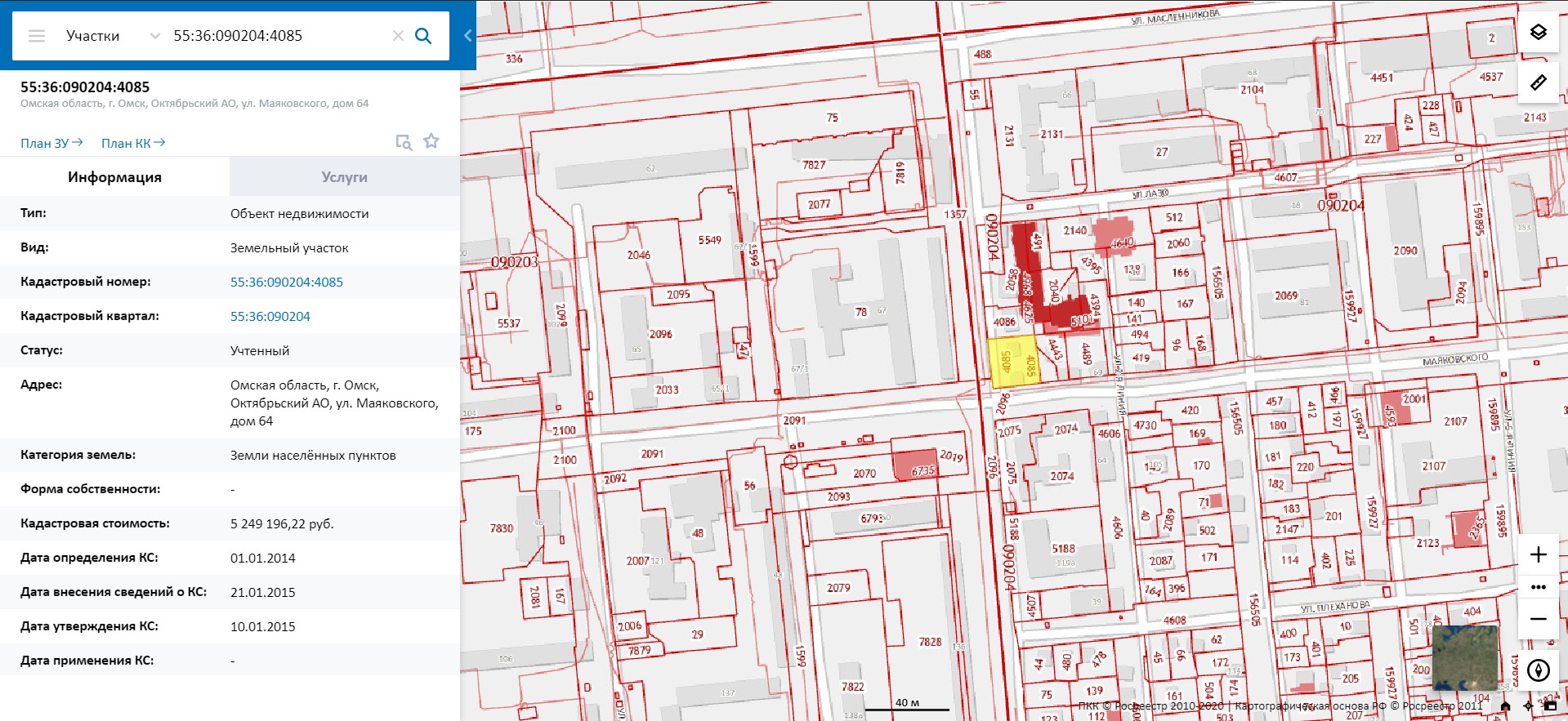Add parcel to favorites with star icon
The image size is (1568, 721).
click(431, 141)
